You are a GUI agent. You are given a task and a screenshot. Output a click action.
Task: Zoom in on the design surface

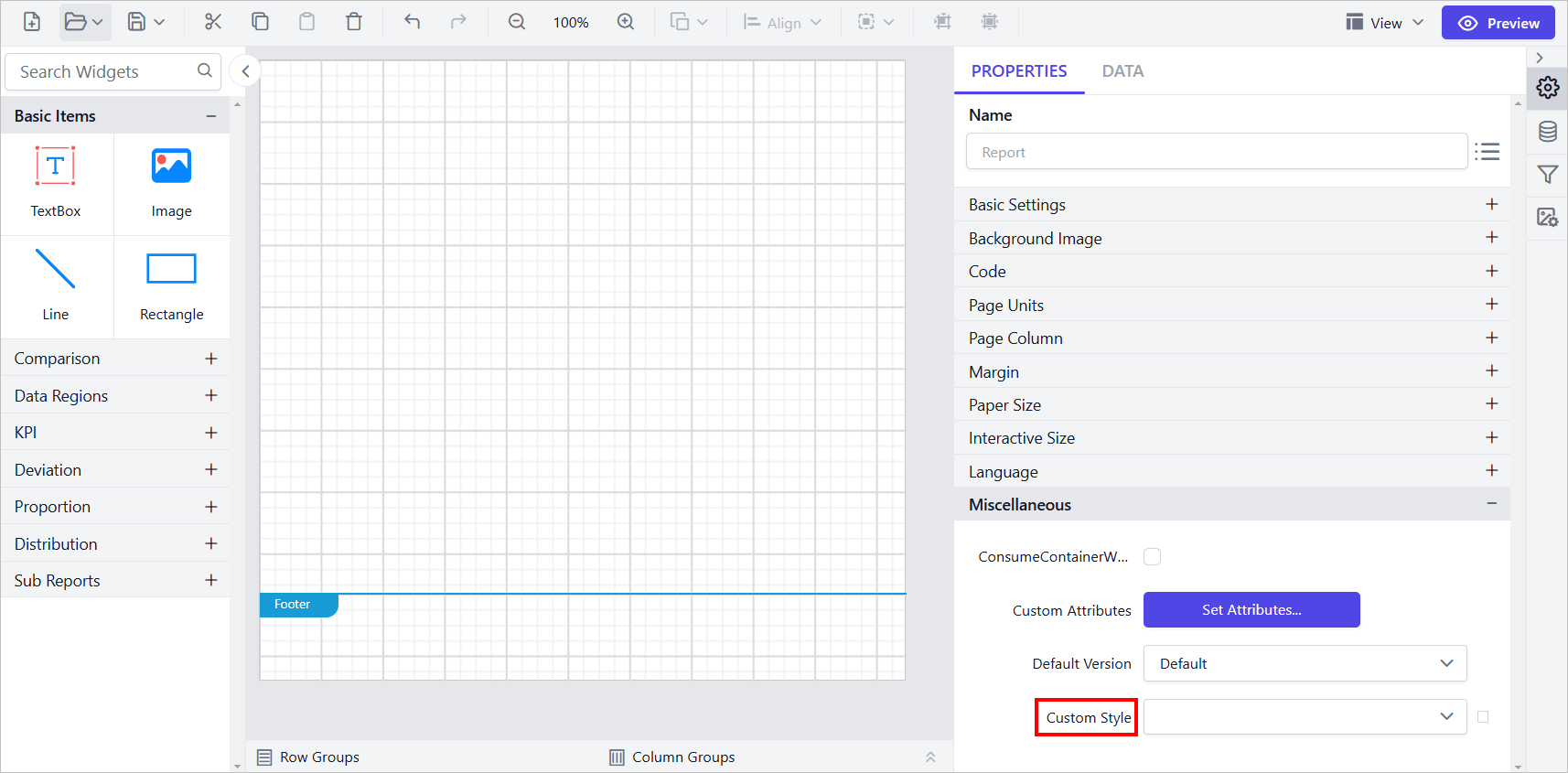pyautogui.click(x=626, y=22)
